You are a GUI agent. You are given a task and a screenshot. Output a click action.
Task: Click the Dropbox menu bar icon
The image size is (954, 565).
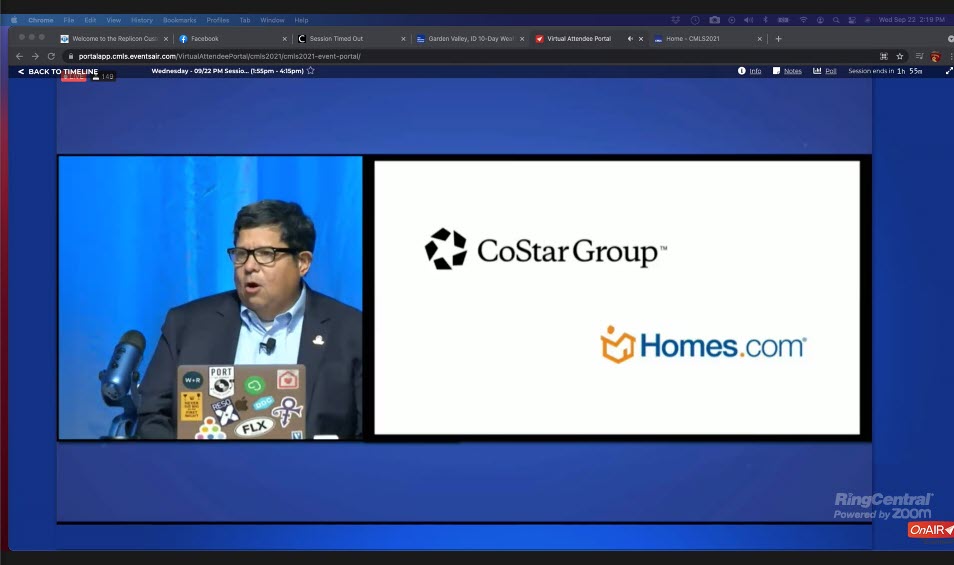click(675, 20)
